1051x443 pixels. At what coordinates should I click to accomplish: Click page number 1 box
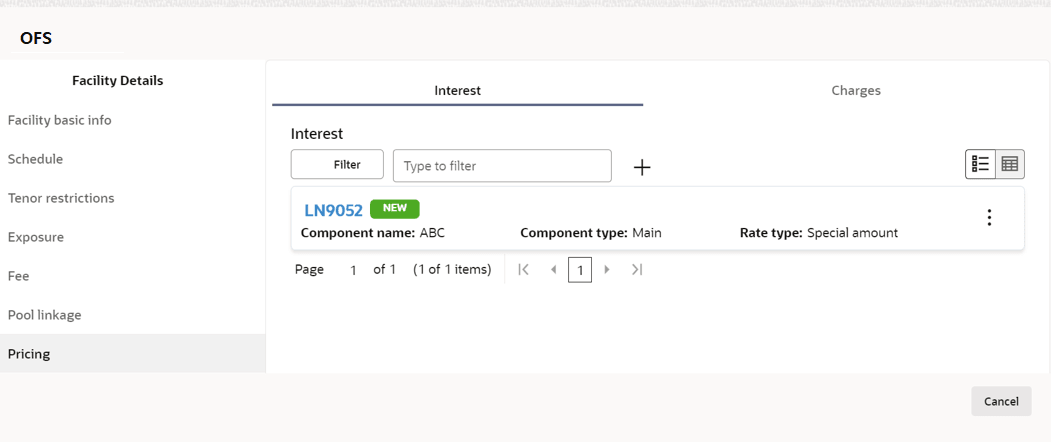pyautogui.click(x=580, y=270)
